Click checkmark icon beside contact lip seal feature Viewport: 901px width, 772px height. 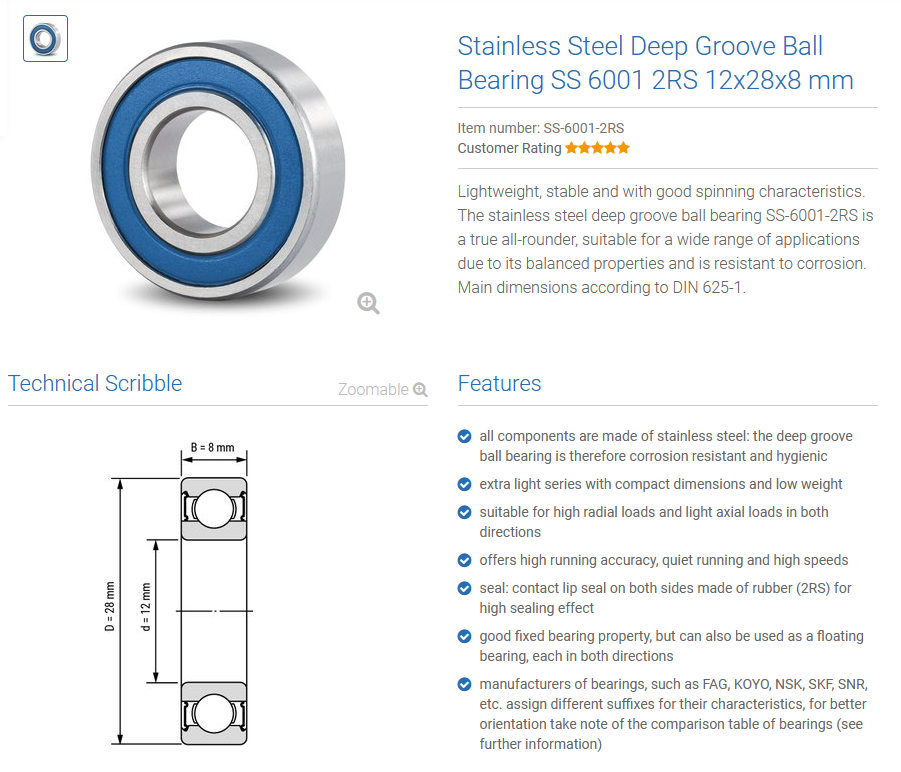pyautogui.click(x=464, y=588)
